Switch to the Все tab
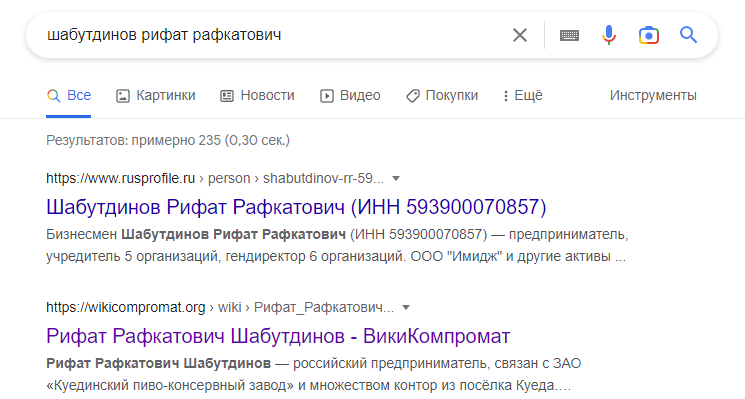Image resolution: width=745 pixels, height=399 pixels. [69, 95]
